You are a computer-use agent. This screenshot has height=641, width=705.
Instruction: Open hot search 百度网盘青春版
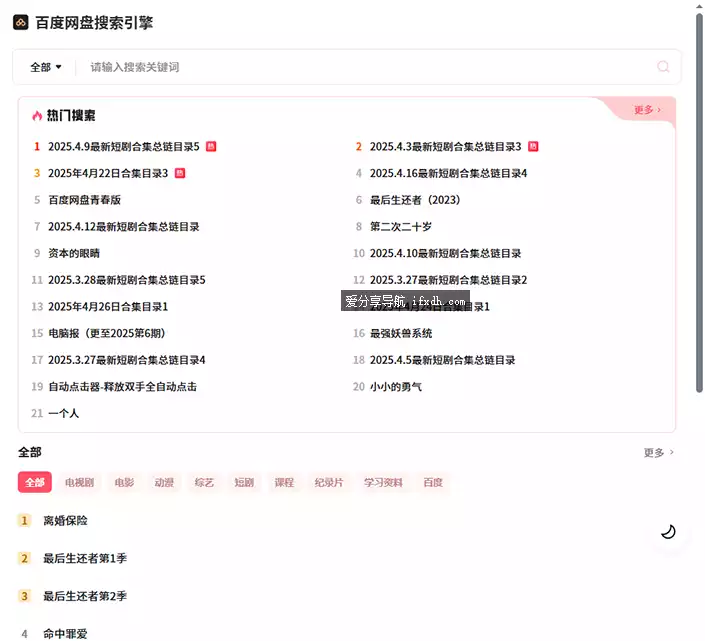point(85,200)
